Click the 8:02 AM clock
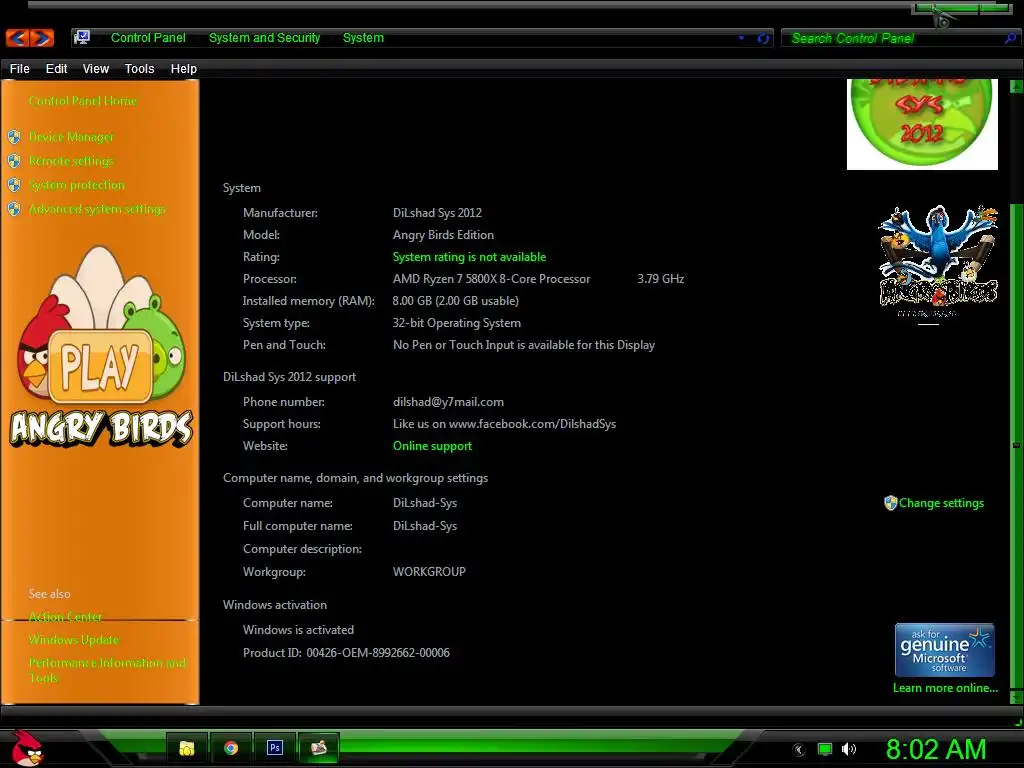 [x=936, y=750]
